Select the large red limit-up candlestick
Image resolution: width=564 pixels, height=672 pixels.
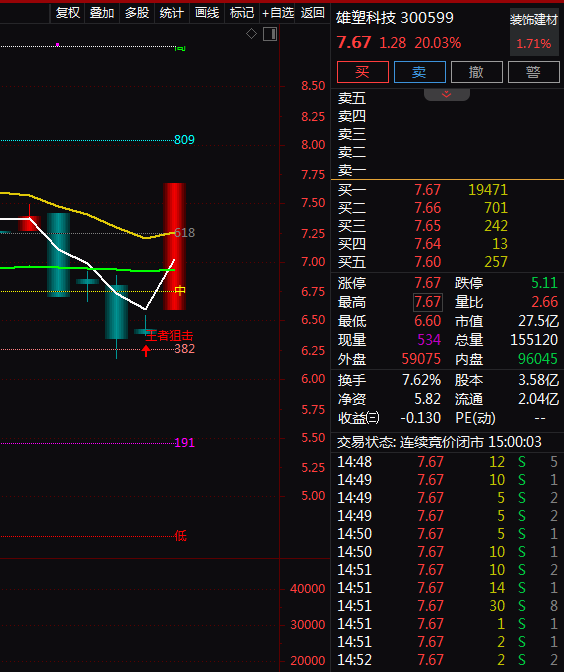[x=174, y=246]
